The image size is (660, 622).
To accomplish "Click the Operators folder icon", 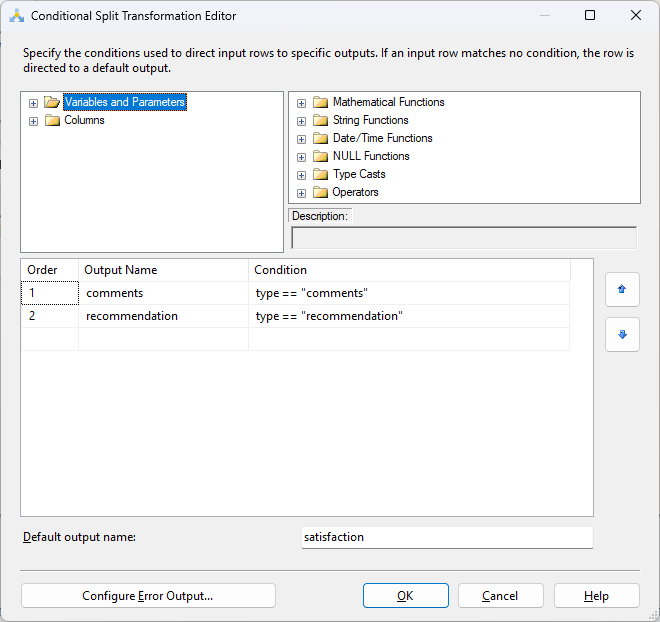I will [320, 192].
